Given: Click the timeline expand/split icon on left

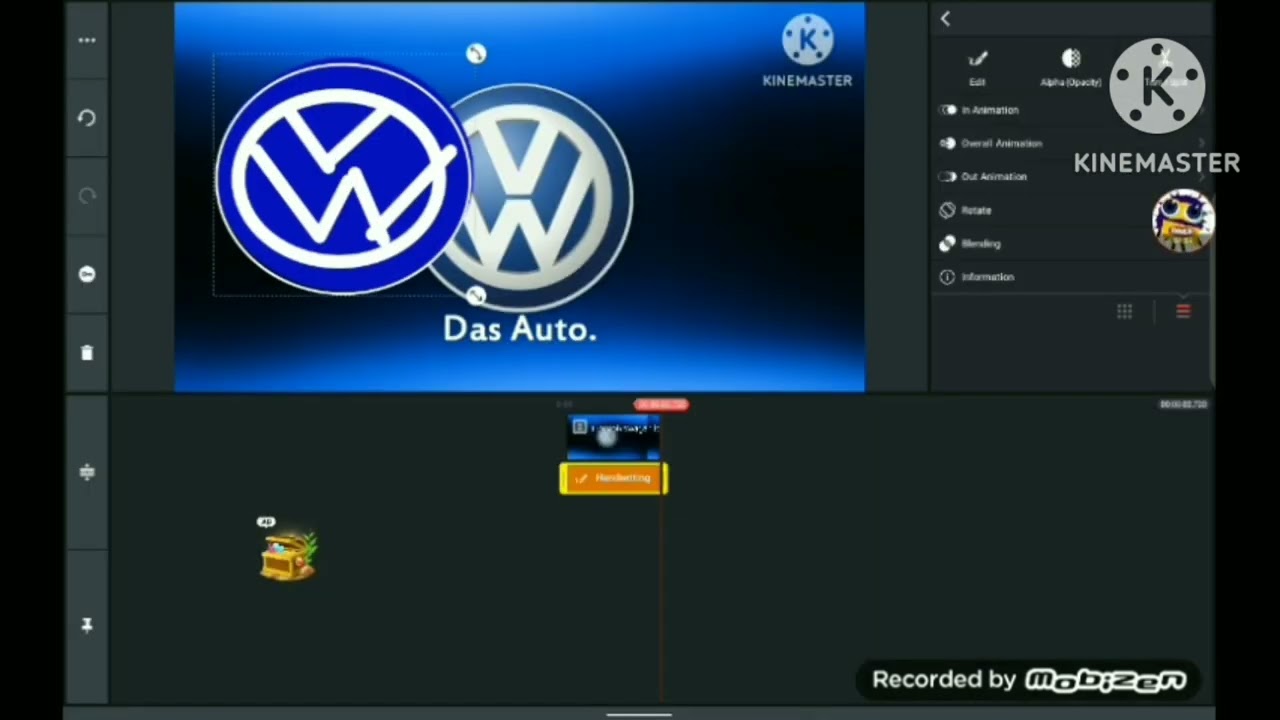Looking at the screenshot, I should coord(87,472).
